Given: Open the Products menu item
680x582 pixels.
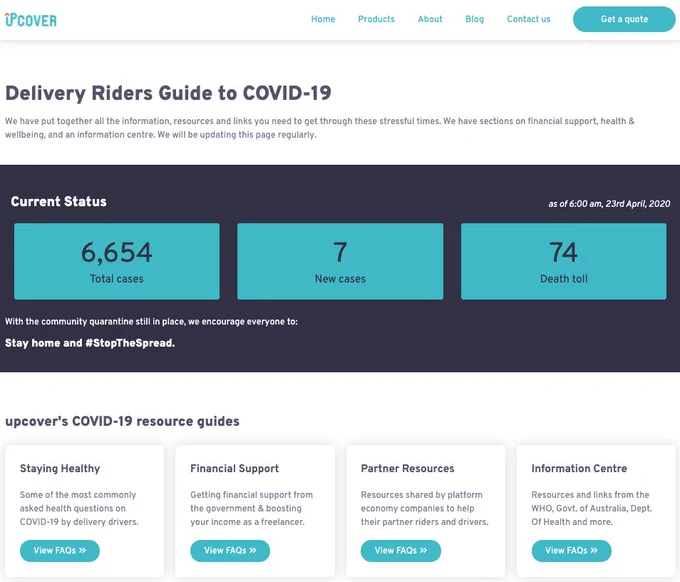Looking at the screenshot, I should (376, 19).
